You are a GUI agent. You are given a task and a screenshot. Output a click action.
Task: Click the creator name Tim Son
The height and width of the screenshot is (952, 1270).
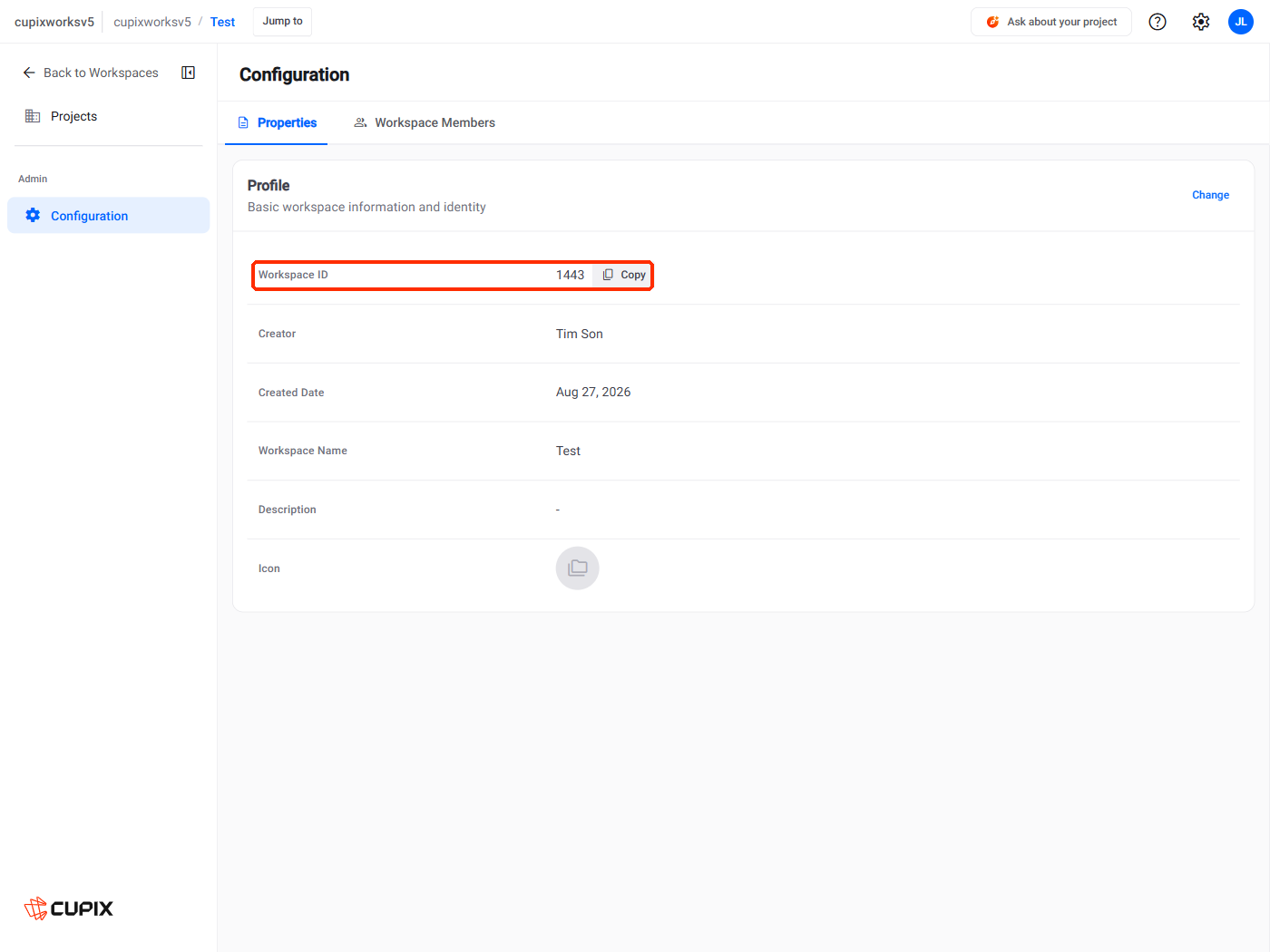point(580,334)
